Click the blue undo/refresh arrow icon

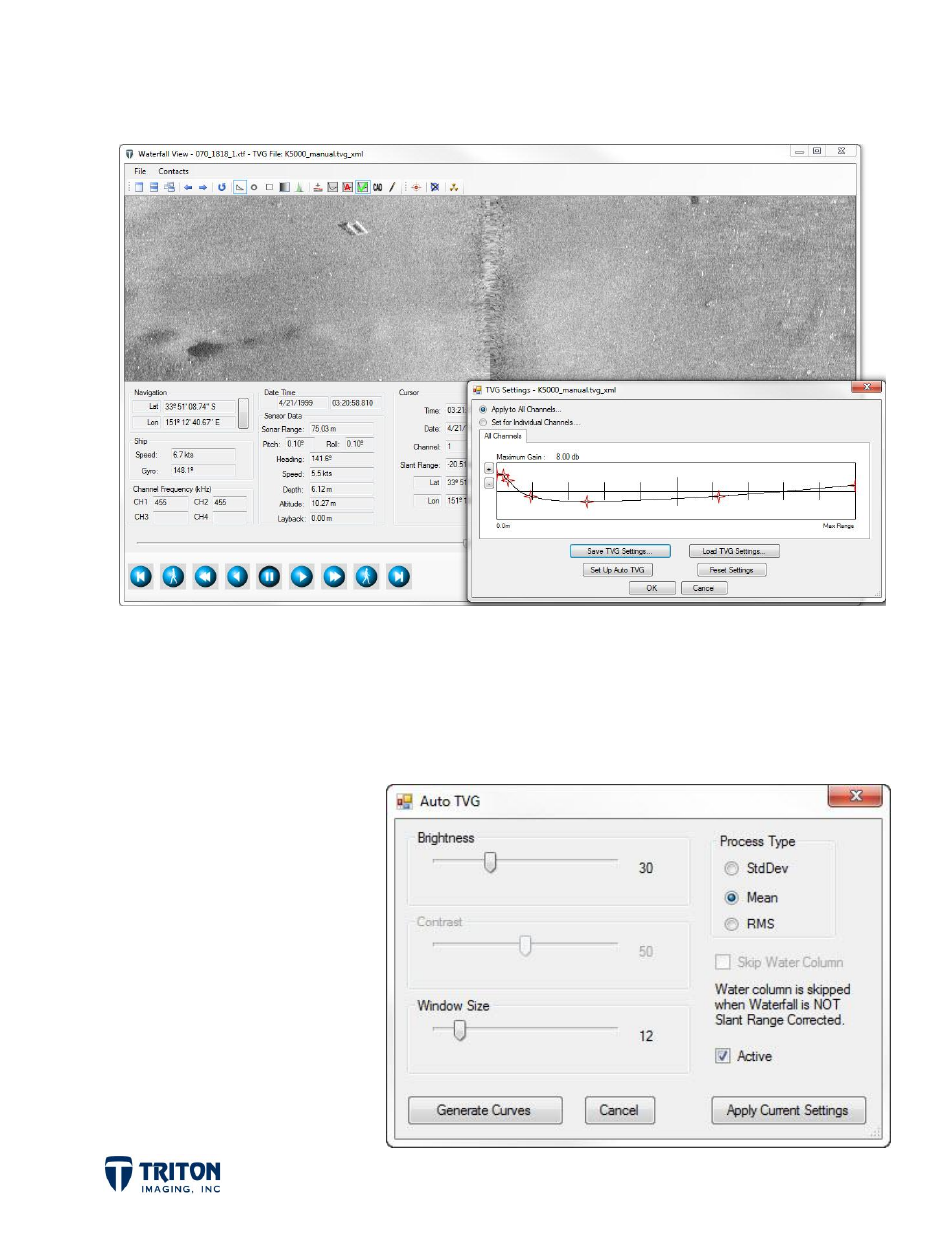[222, 187]
